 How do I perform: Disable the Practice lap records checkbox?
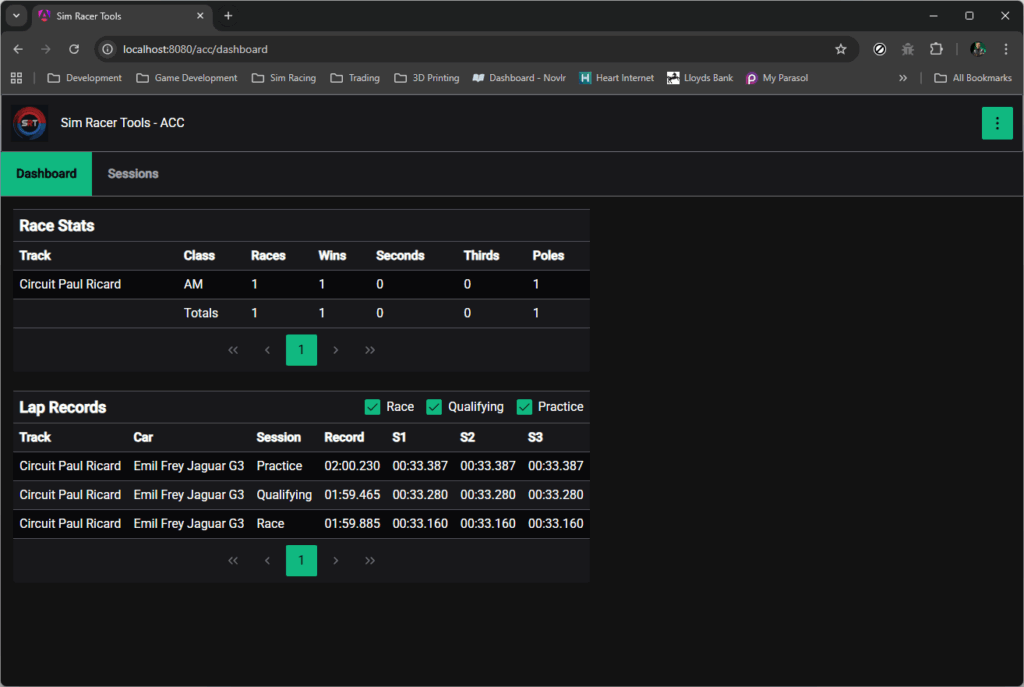(524, 407)
